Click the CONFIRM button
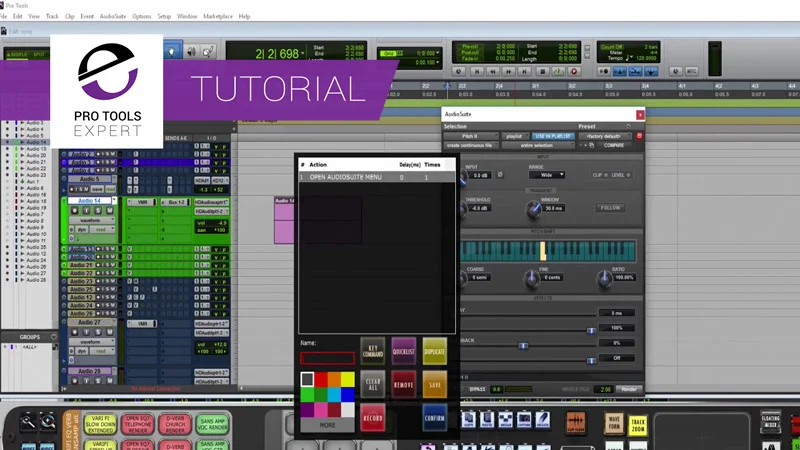Screen dimensions: 800x450 point(434,418)
